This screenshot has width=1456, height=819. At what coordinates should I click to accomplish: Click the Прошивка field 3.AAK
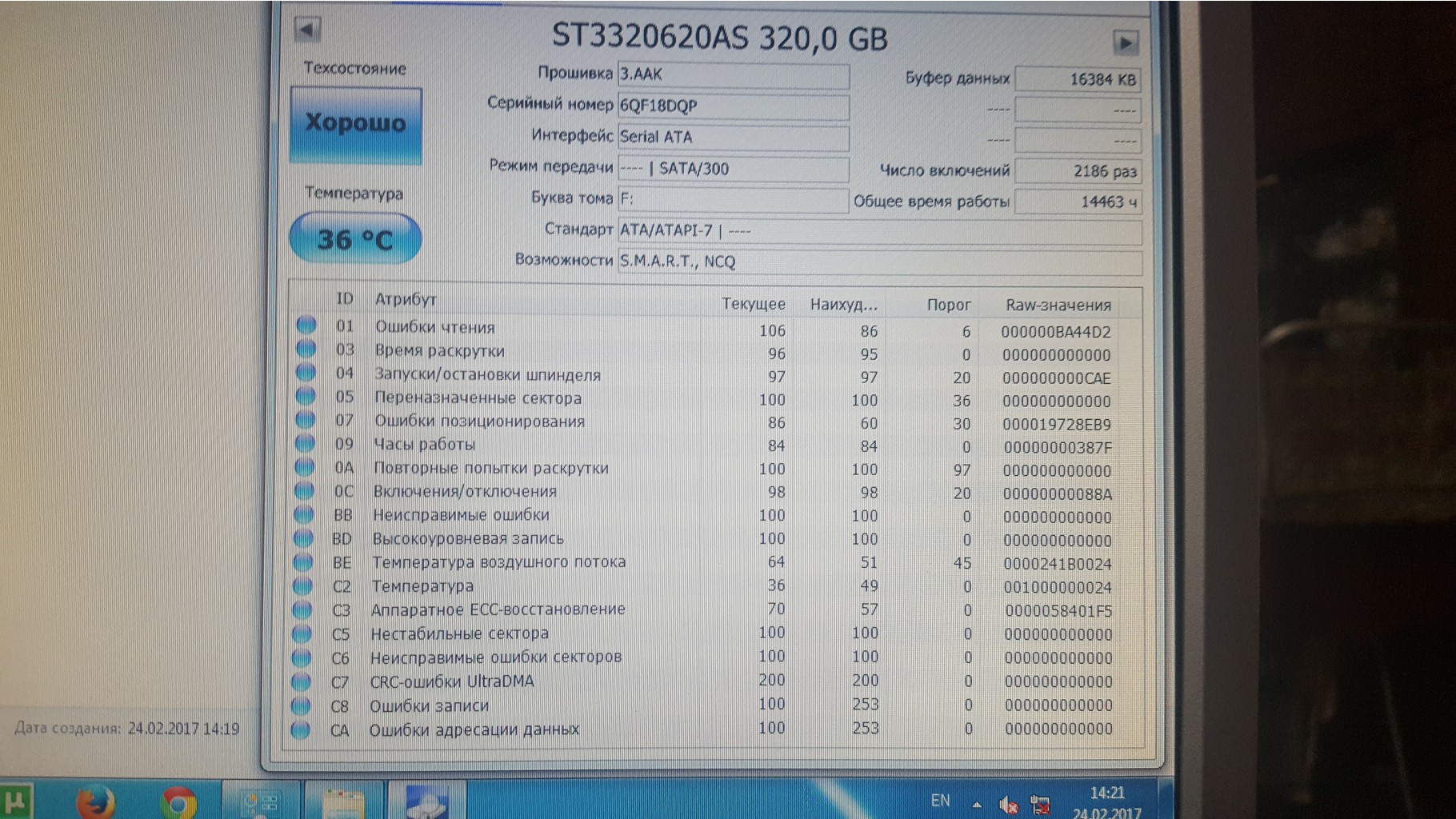tap(734, 74)
